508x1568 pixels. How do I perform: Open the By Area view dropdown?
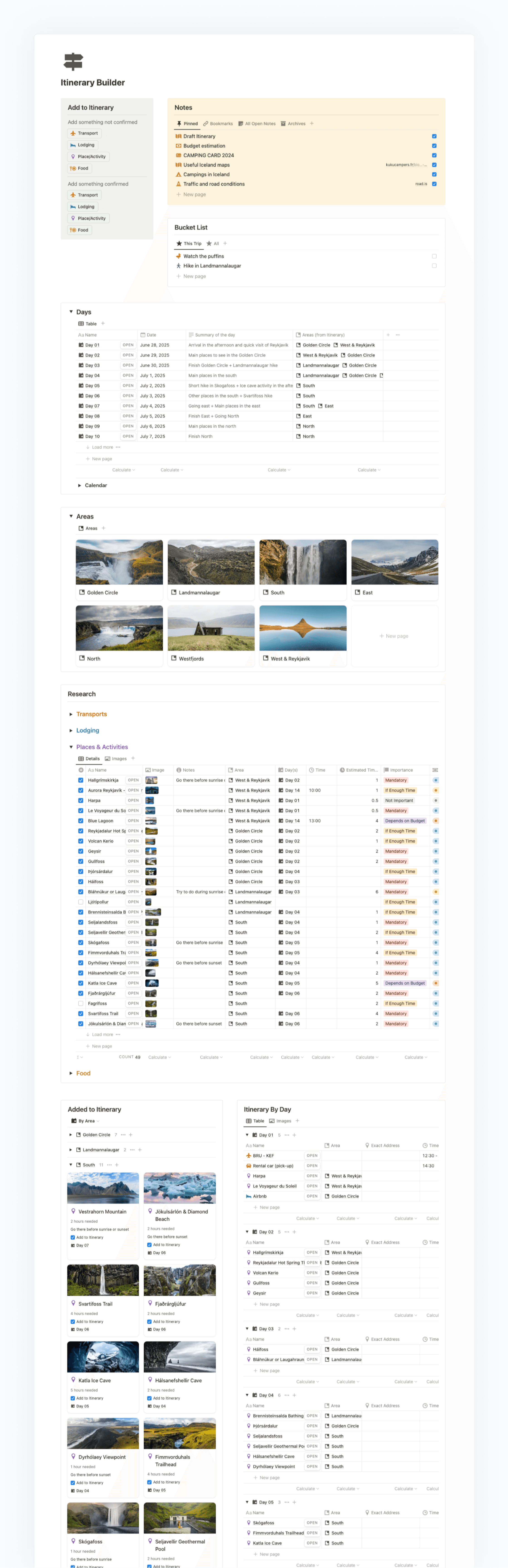[85, 1121]
